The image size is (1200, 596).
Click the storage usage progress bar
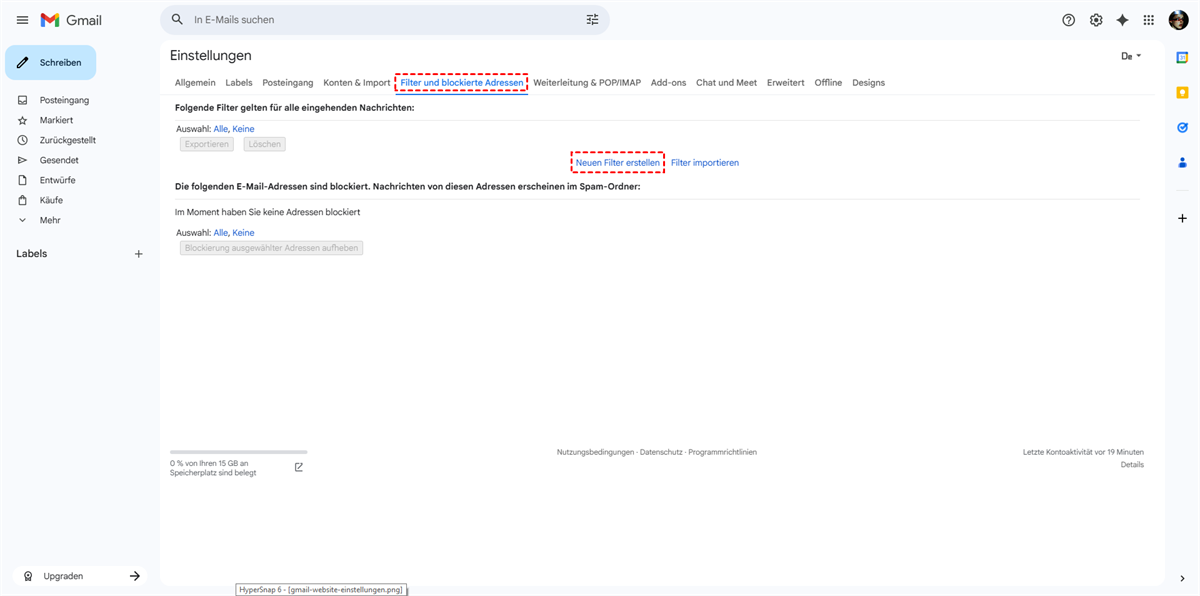(x=238, y=452)
